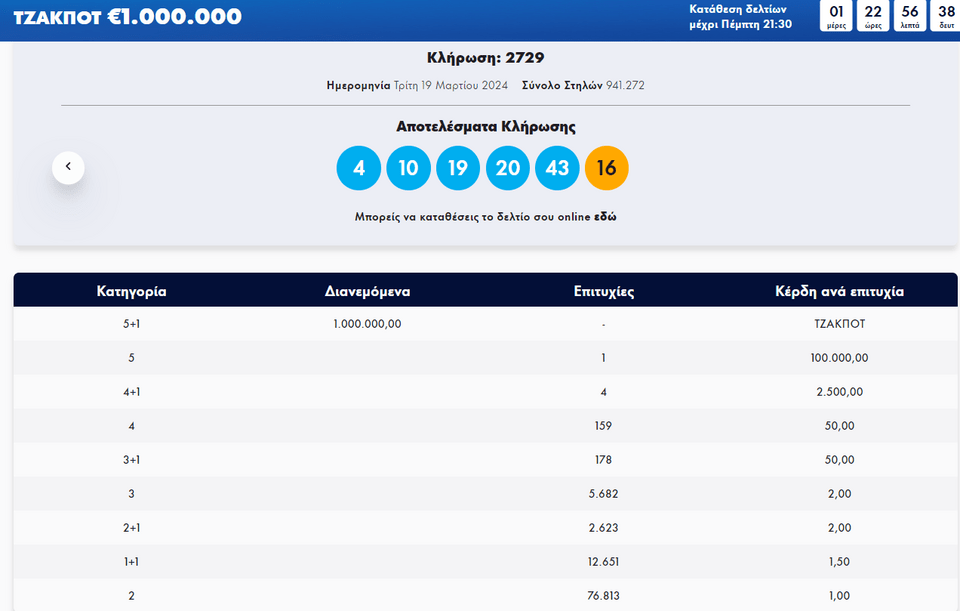Click the winners count 178
This screenshot has height=611, width=960.
click(603, 460)
